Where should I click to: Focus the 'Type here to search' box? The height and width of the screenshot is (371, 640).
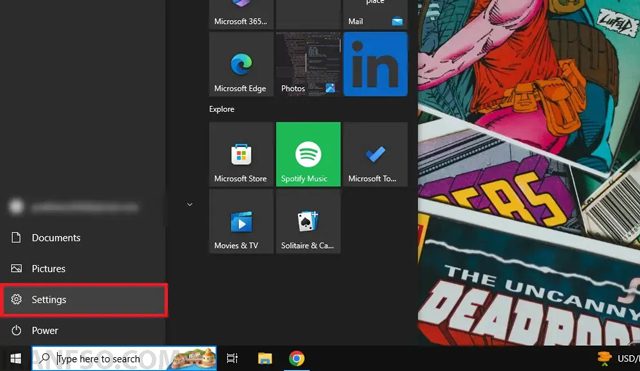[124, 358]
